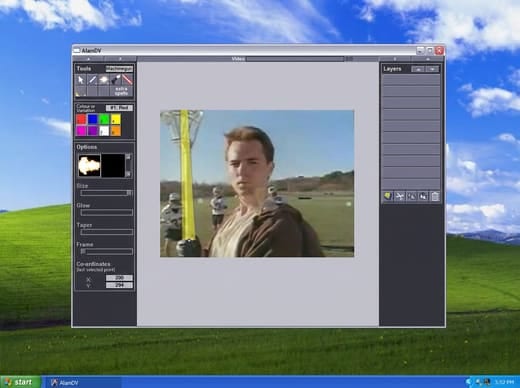Select the muzzle flash effect tool
The height and width of the screenshot is (388, 520).
pyautogui.click(x=104, y=80)
